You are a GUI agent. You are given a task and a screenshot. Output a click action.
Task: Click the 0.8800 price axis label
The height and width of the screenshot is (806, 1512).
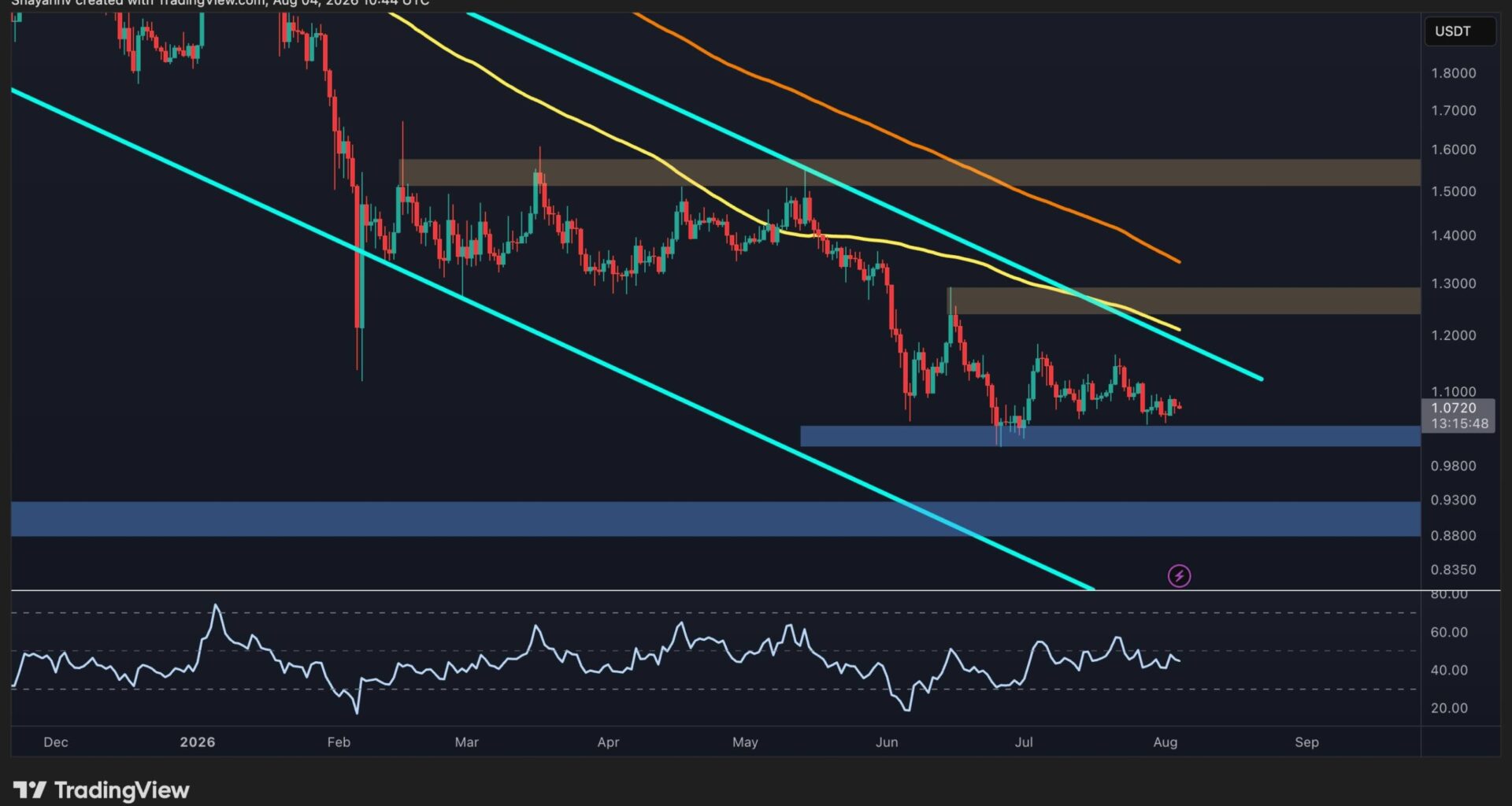click(x=1454, y=535)
